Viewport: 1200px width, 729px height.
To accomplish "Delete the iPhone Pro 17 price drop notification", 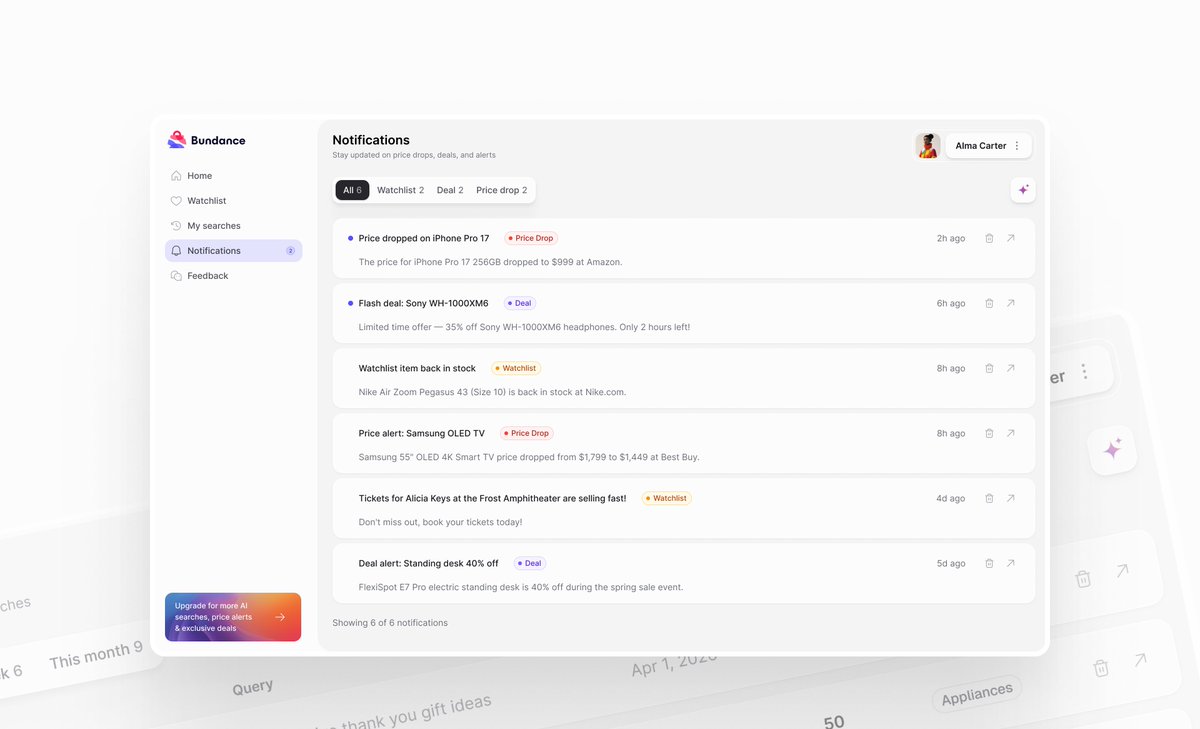I will 989,238.
